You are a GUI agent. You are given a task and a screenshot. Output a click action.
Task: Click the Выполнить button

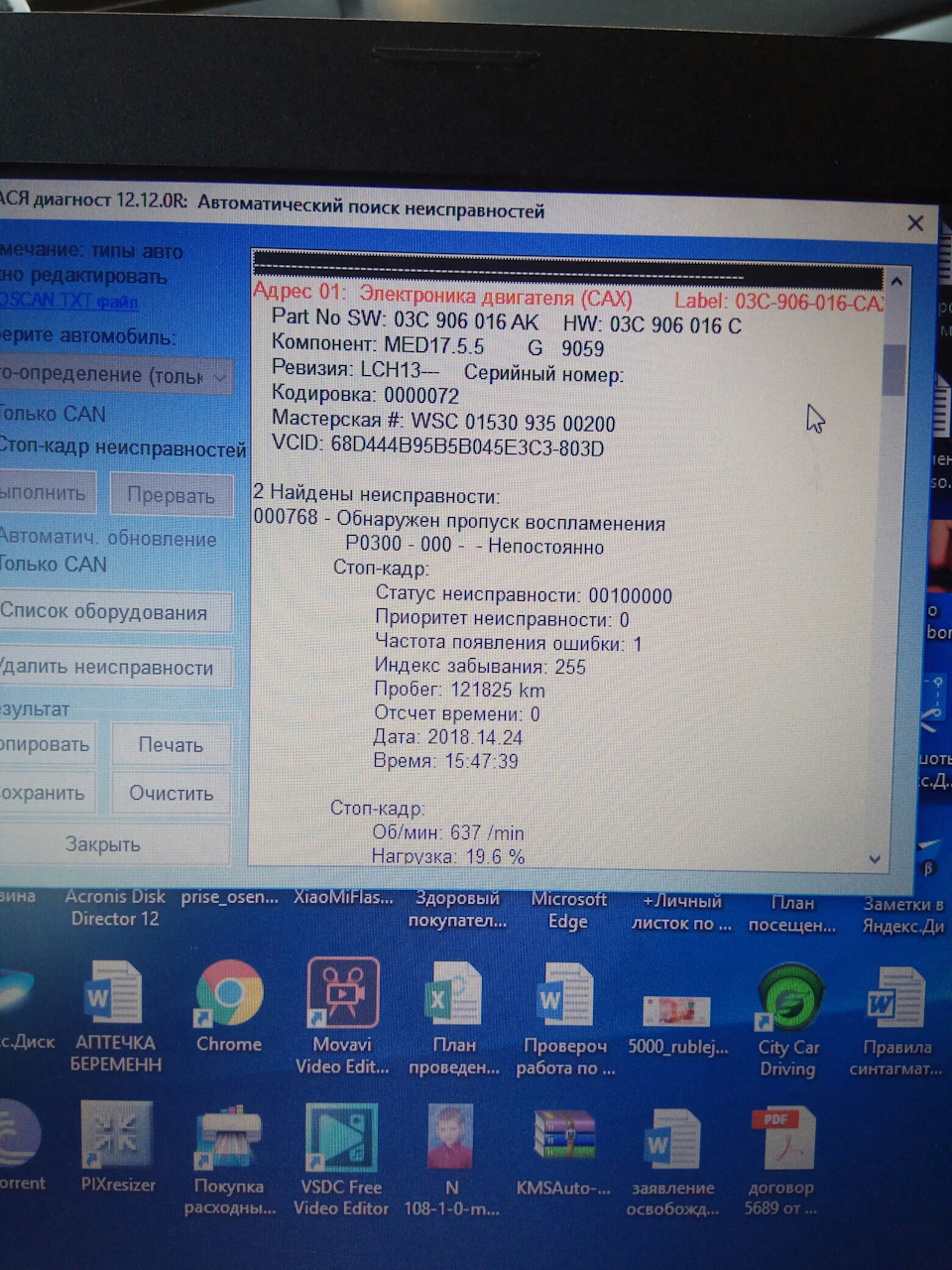47,493
